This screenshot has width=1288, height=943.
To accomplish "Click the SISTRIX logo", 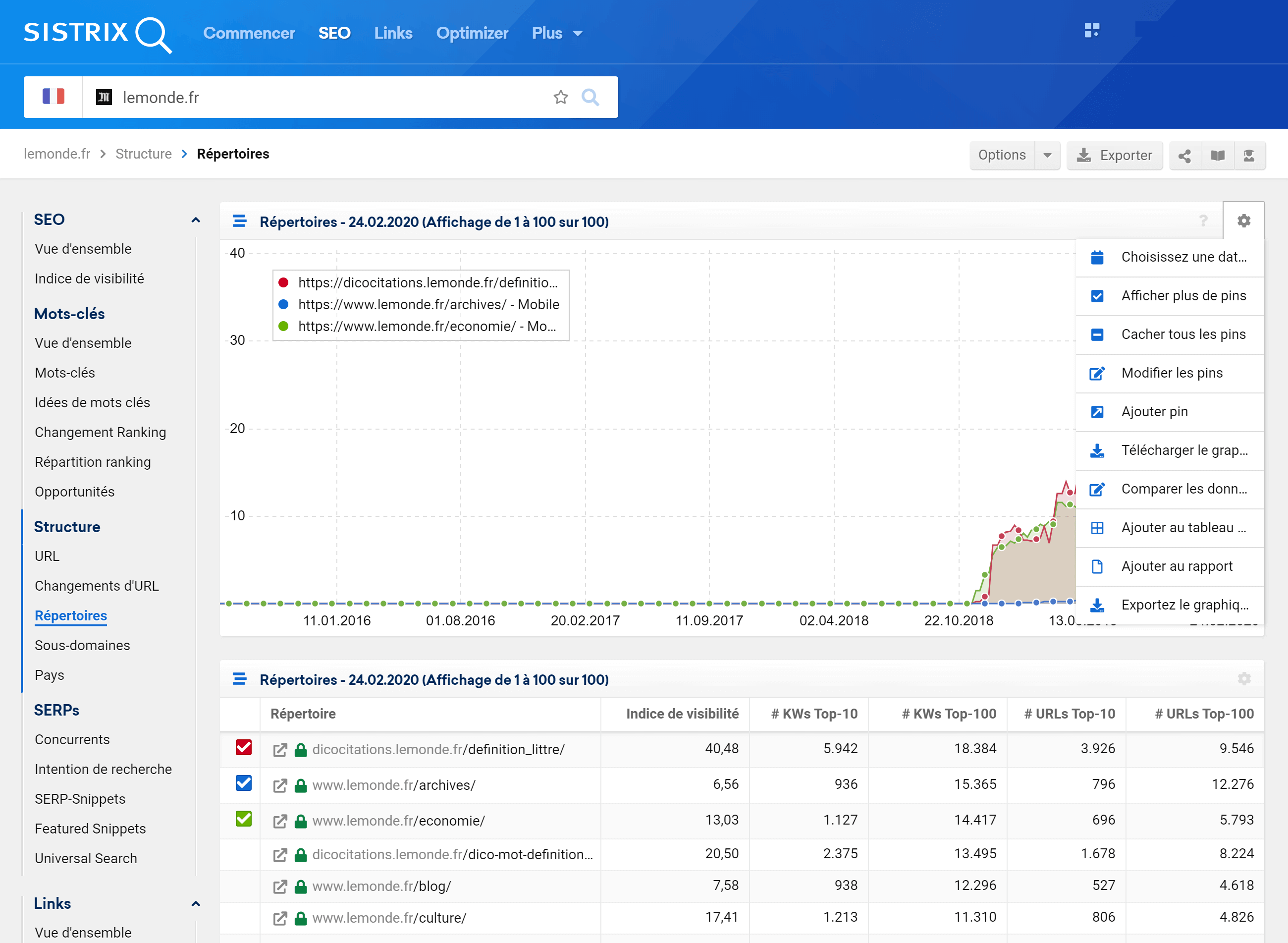I will click(x=98, y=34).
